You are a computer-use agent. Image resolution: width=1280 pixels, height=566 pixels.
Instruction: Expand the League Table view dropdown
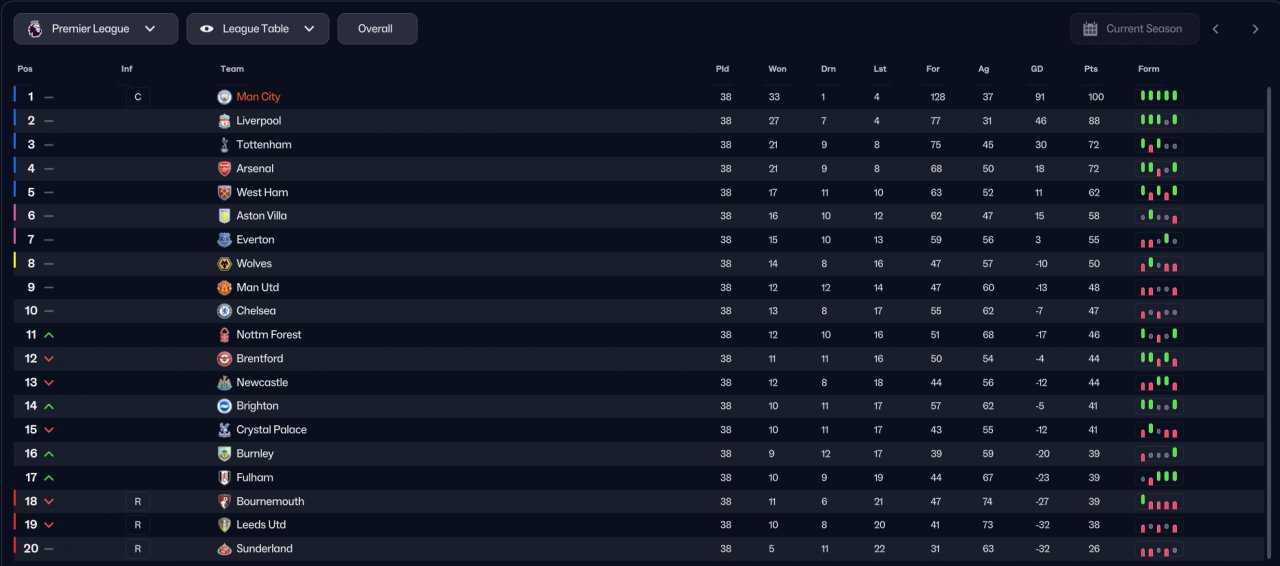pyautogui.click(x=257, y=29)
